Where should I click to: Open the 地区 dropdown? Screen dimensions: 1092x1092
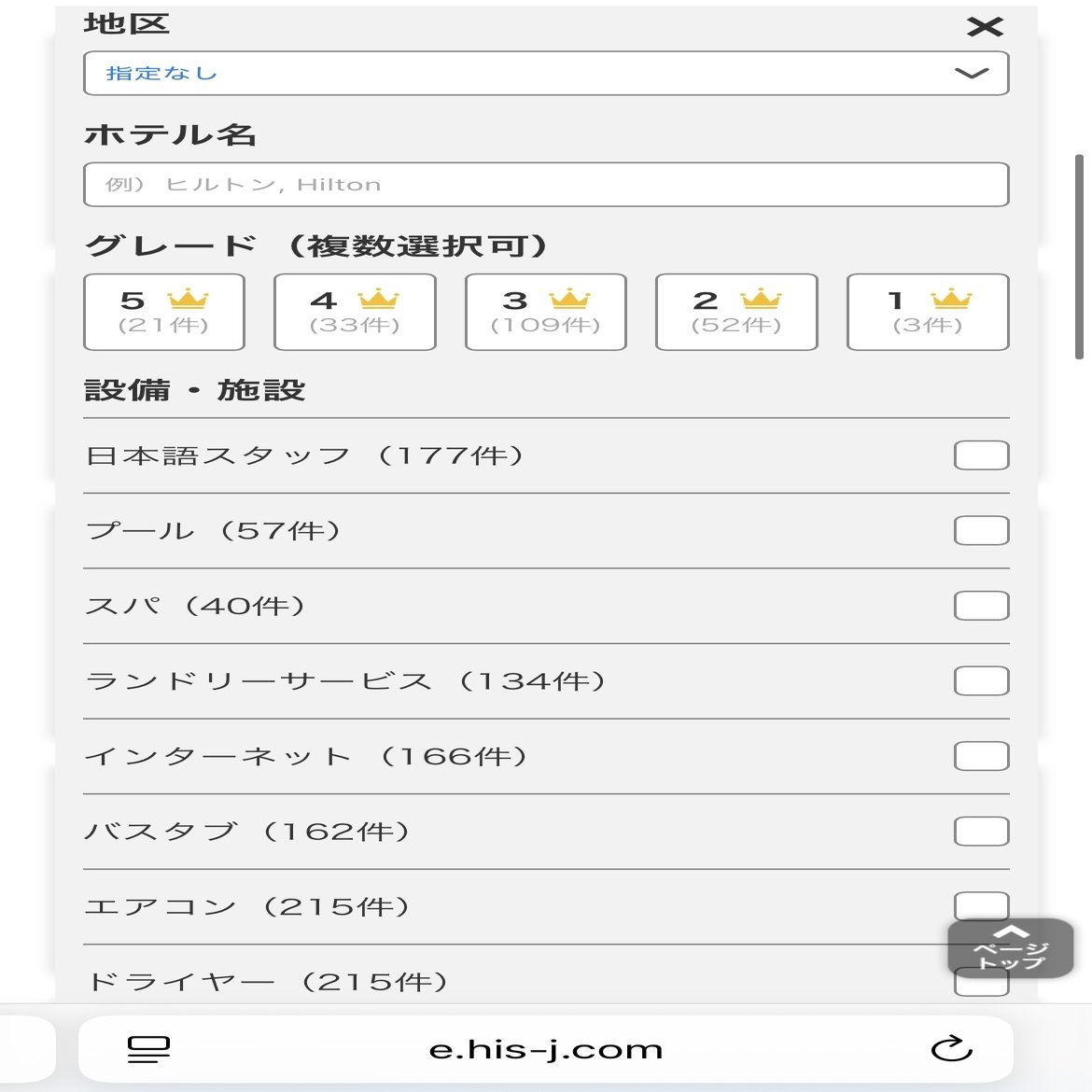coord(546,74)
